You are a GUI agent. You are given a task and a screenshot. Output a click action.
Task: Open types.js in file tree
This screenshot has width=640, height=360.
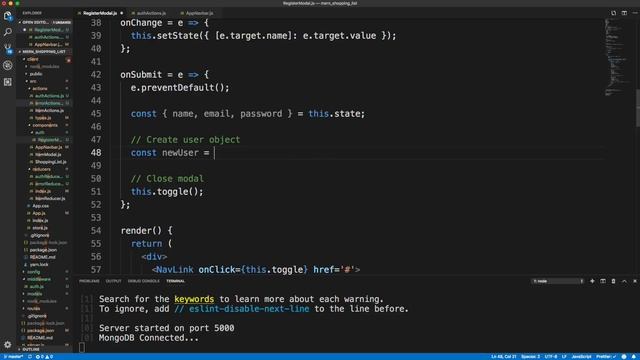pyautogui.click(x=44, y=118)
